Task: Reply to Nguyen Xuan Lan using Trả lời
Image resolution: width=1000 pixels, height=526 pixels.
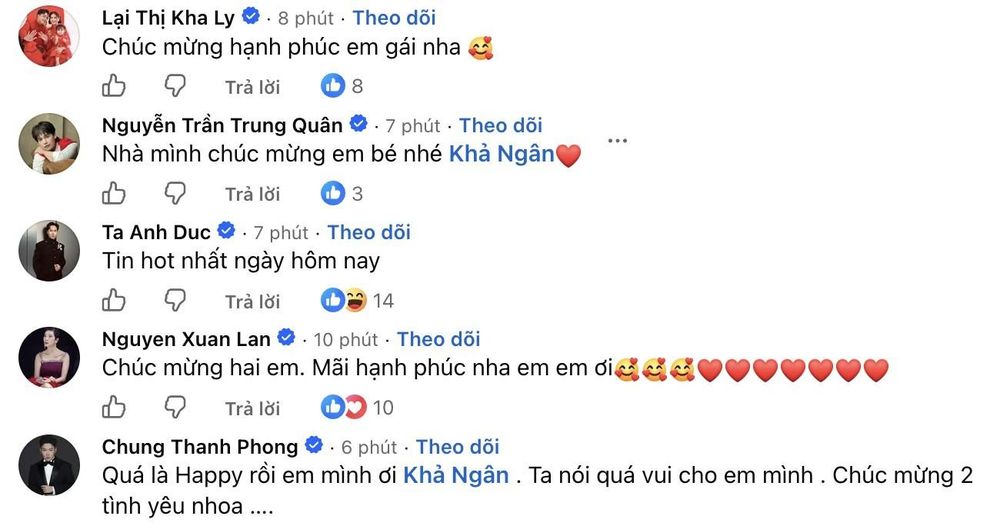Action: point(253,408)
